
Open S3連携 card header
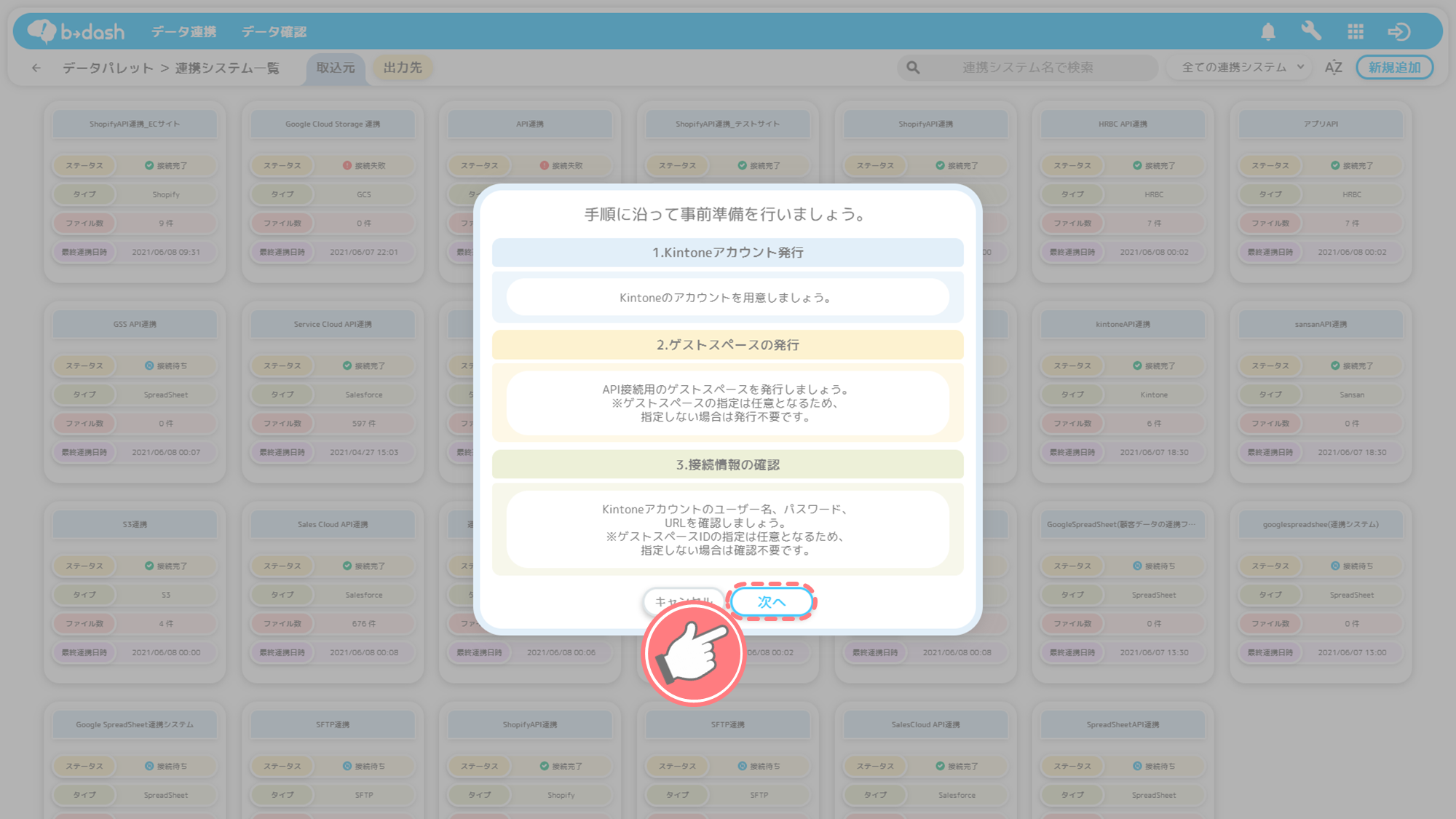pyautogui.click(x=135, y=524)
